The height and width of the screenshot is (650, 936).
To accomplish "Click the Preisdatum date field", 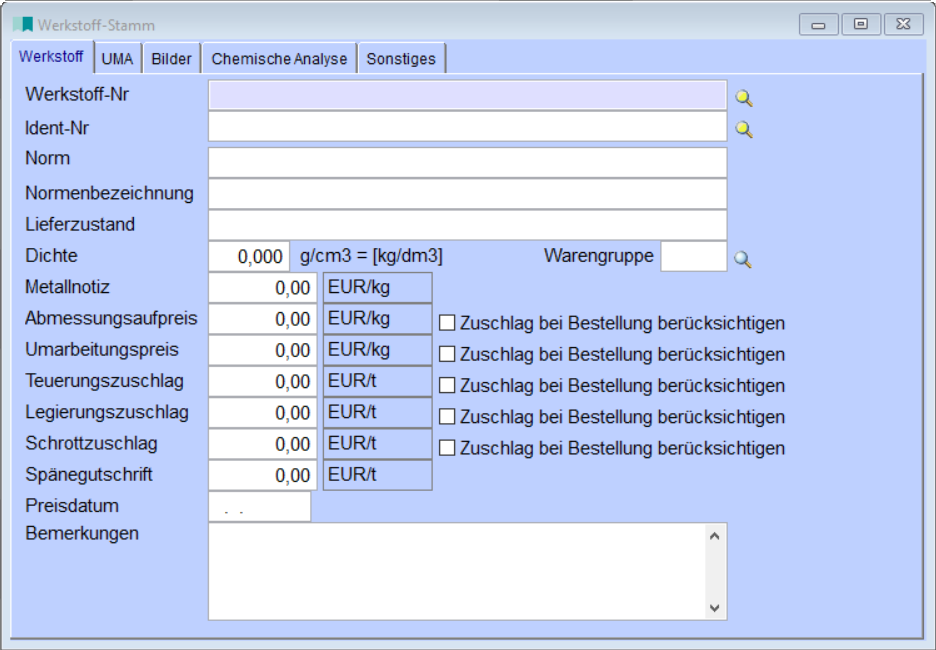I will click(258, 507).
